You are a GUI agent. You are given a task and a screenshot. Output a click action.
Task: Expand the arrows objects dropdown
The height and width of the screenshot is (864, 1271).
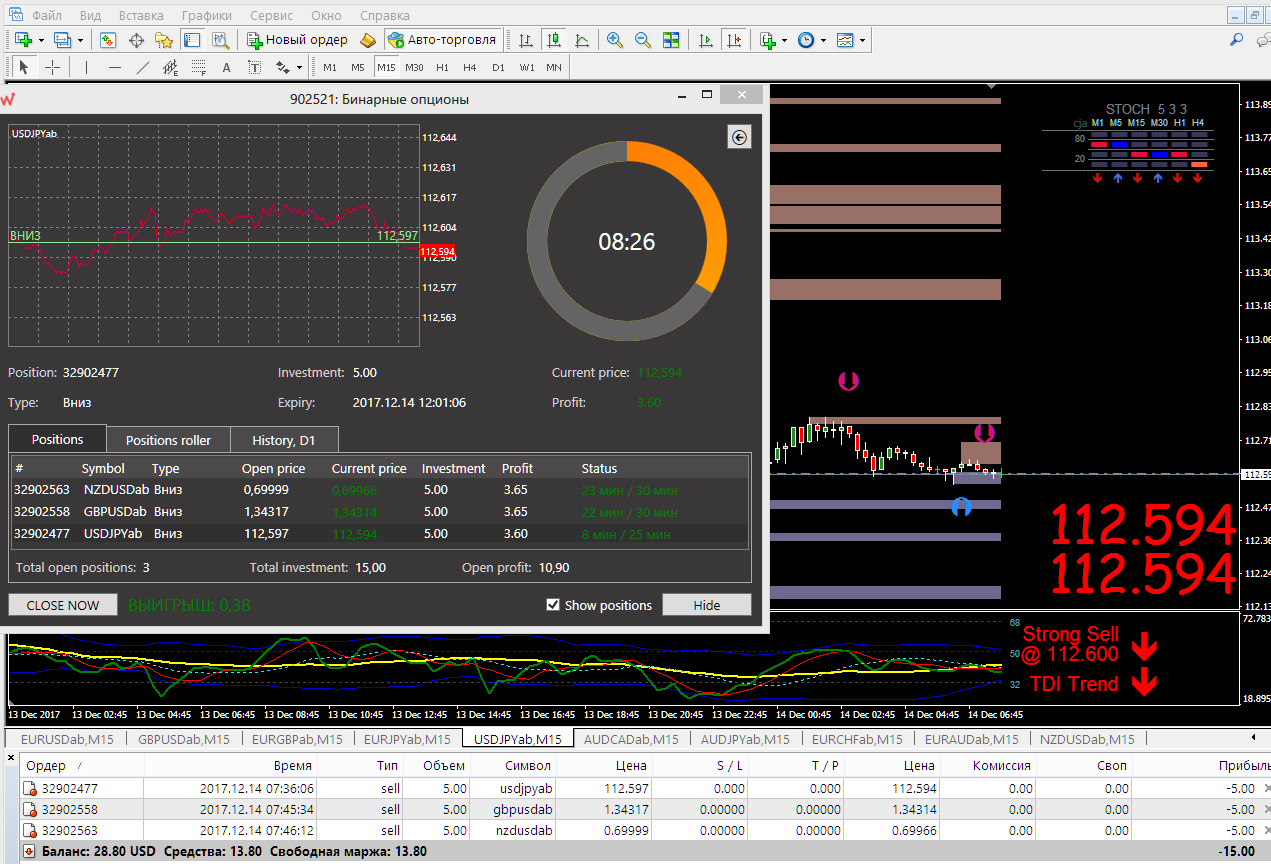298,68
